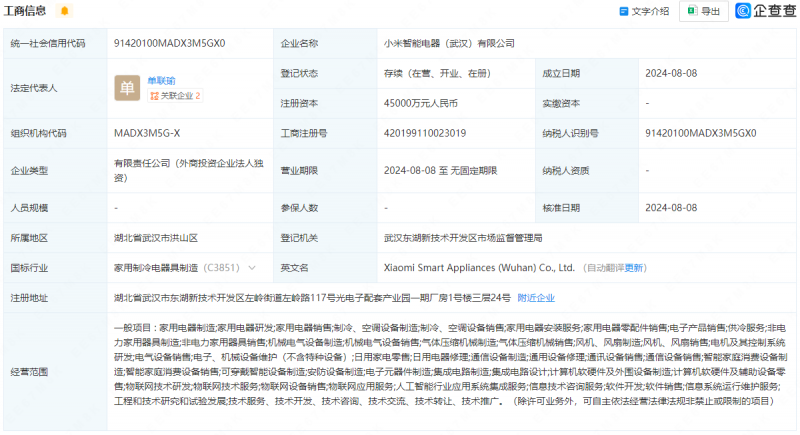Viewport: 800px width, 435px height.
Task: Click the 工商信息 section heading
Action: tap(28, 11)
